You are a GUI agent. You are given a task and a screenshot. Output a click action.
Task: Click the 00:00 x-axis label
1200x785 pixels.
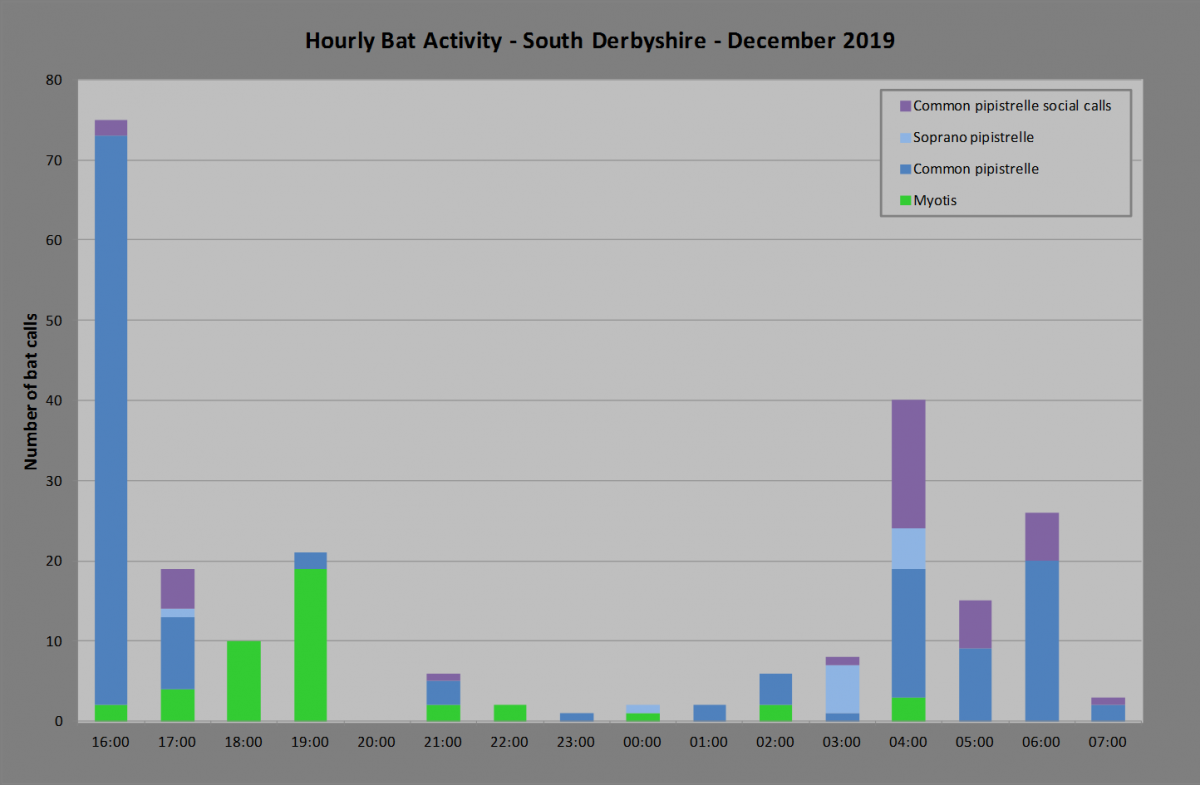tap(642, 743)
